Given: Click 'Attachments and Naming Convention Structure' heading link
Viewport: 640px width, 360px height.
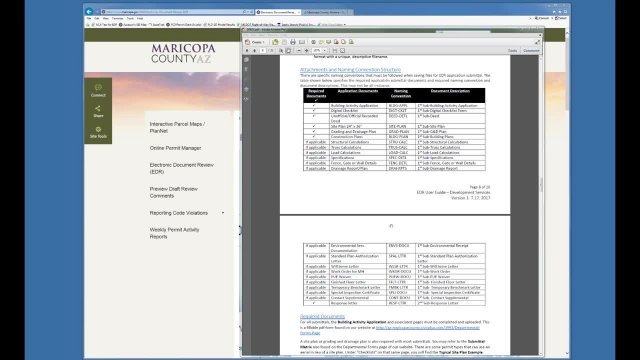Looking at the screenshot, I should (350, 70).
